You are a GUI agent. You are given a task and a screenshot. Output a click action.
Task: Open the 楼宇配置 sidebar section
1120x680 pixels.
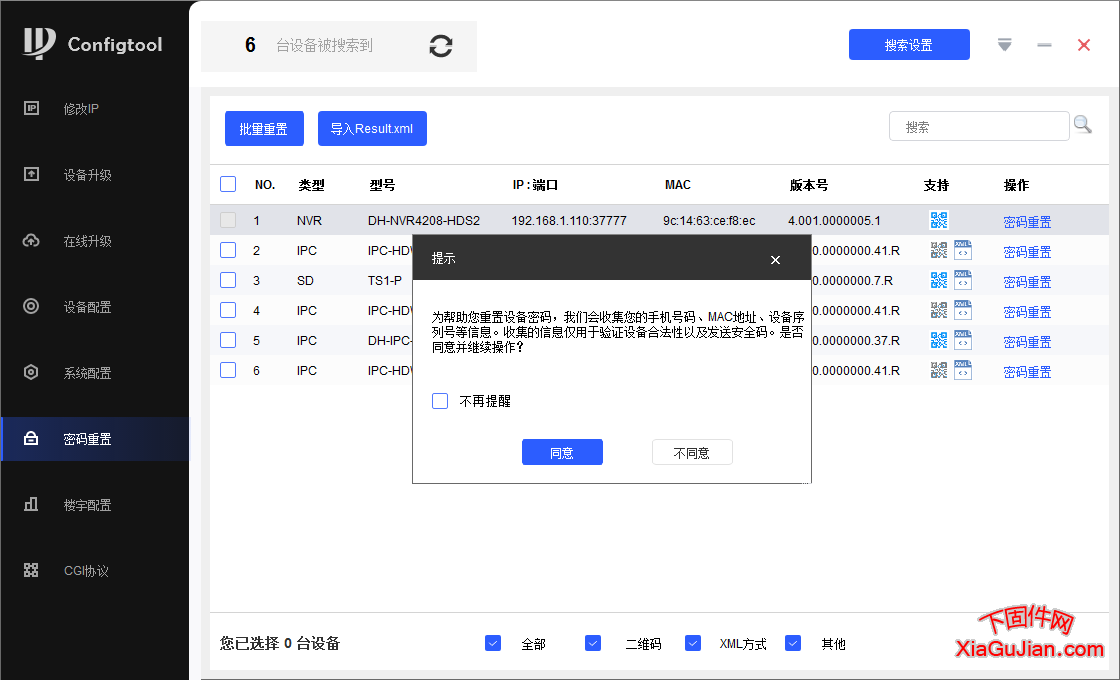[94, 505]
